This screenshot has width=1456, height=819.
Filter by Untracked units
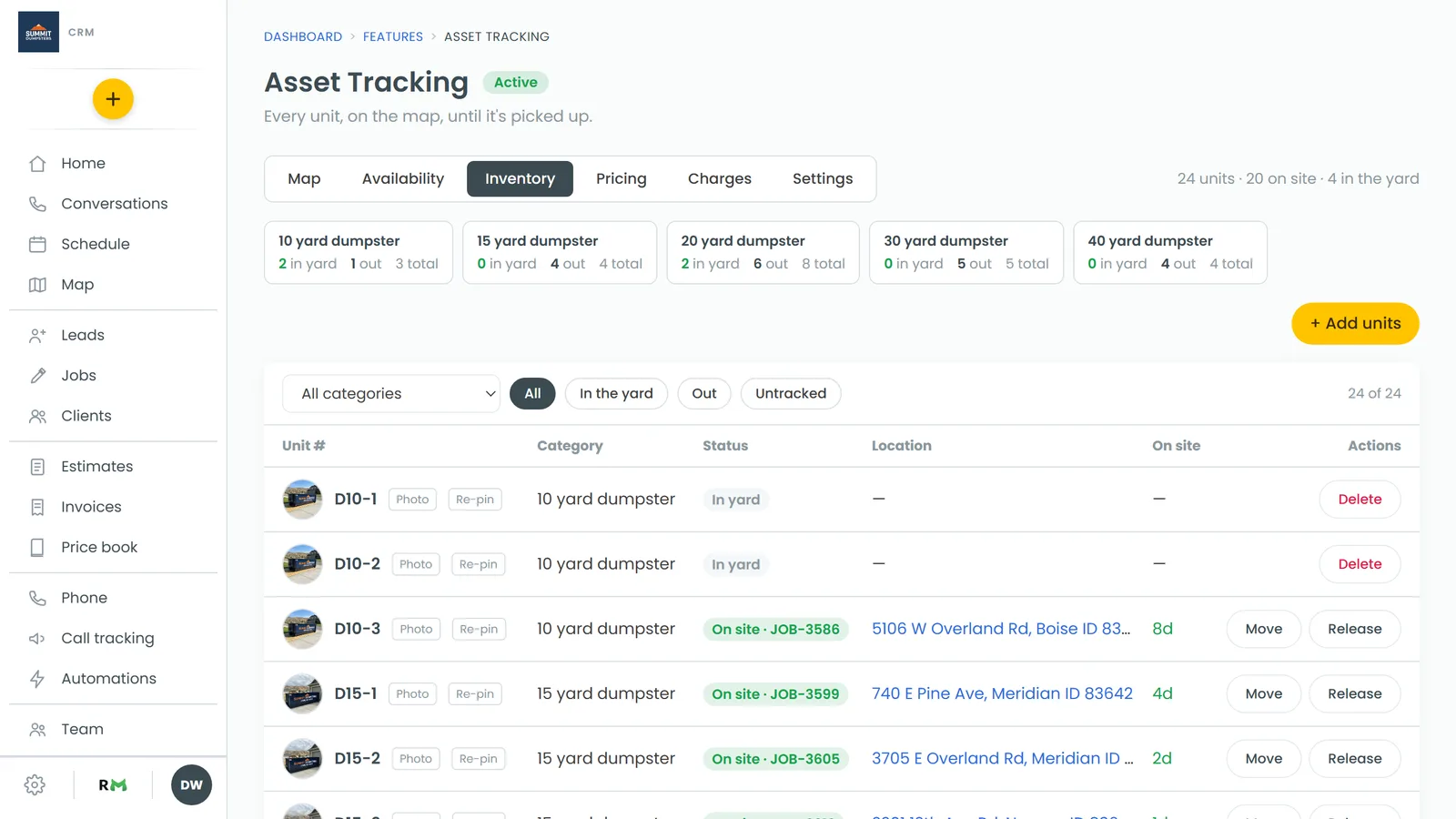791,394
